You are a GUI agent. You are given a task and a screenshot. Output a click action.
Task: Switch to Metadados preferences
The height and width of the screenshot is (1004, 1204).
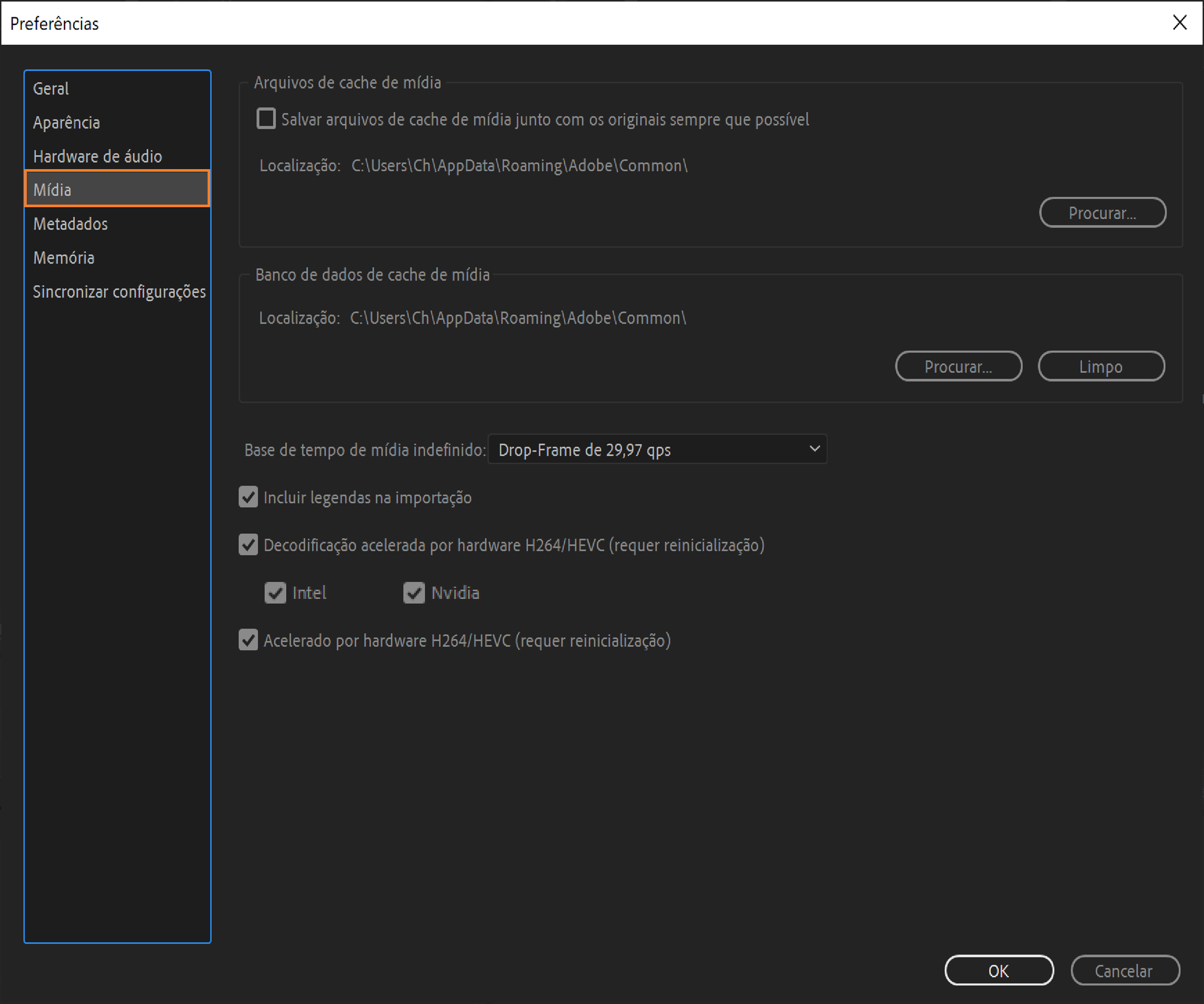pos(70,224)
